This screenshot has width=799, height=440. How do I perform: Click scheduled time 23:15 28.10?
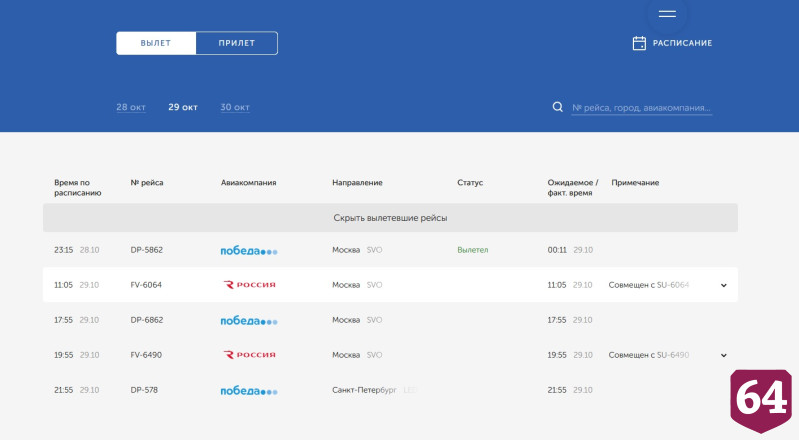pos(76,250)
